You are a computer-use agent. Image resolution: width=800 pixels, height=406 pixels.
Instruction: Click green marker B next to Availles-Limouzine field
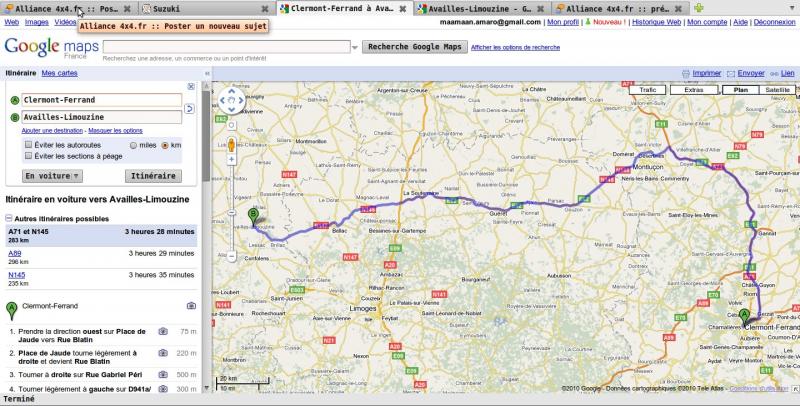tap(15, 117)
